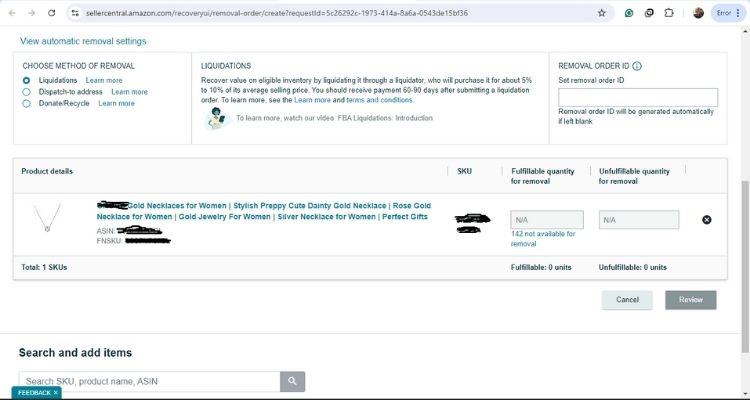Screen dimensions: 750x400
Task: Click Unfulfillable quantity for removal header
Action: click(634, 176)
